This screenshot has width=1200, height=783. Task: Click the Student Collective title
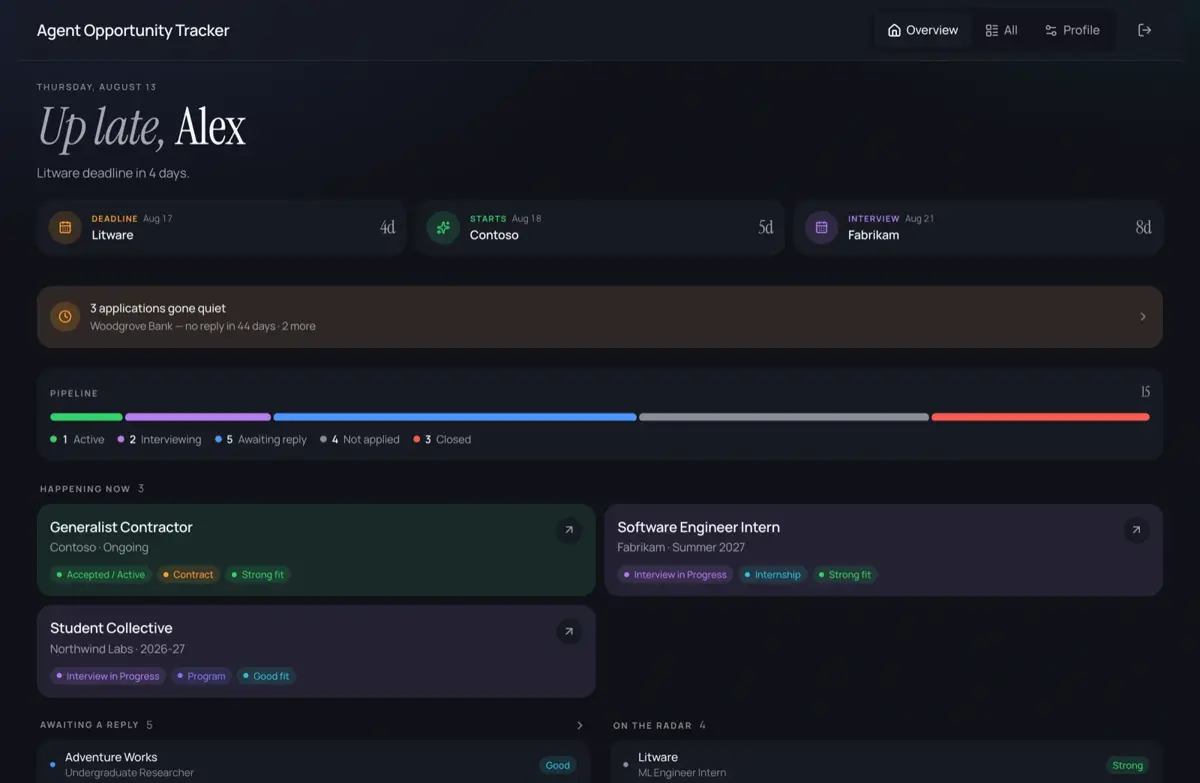coord(111,628)
